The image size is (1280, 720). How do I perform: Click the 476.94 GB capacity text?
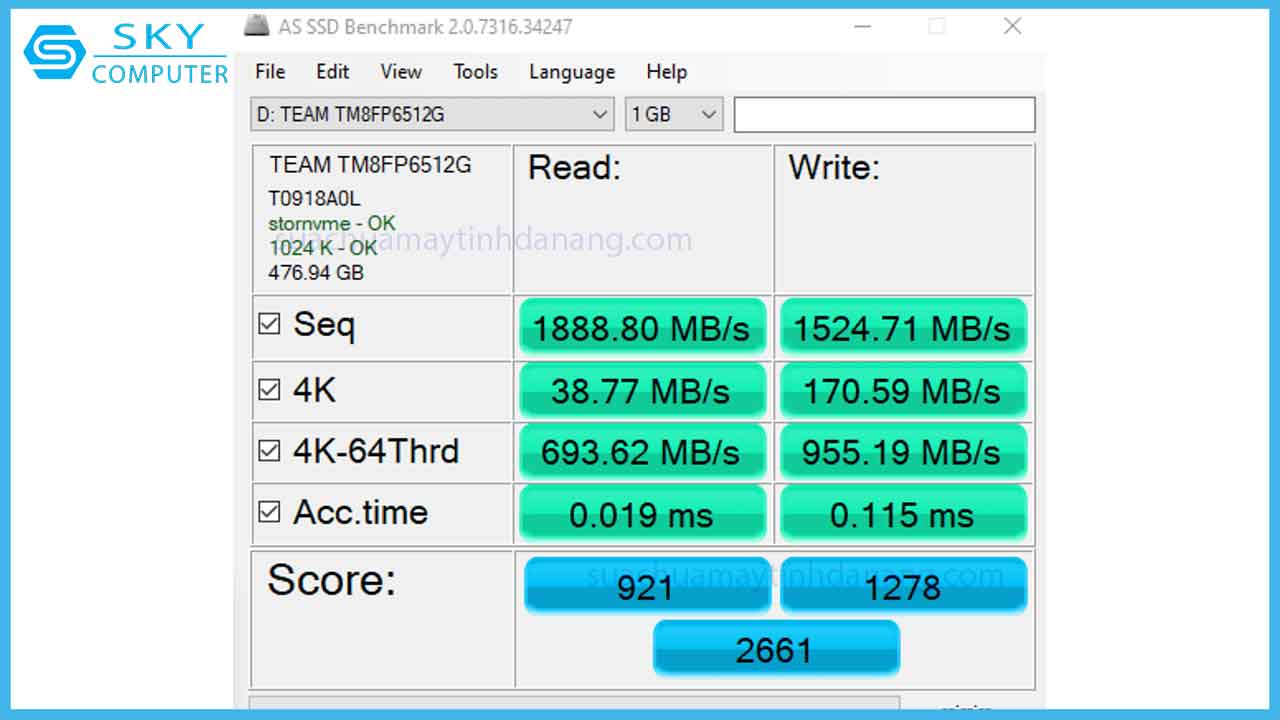(x=316, y=272)
